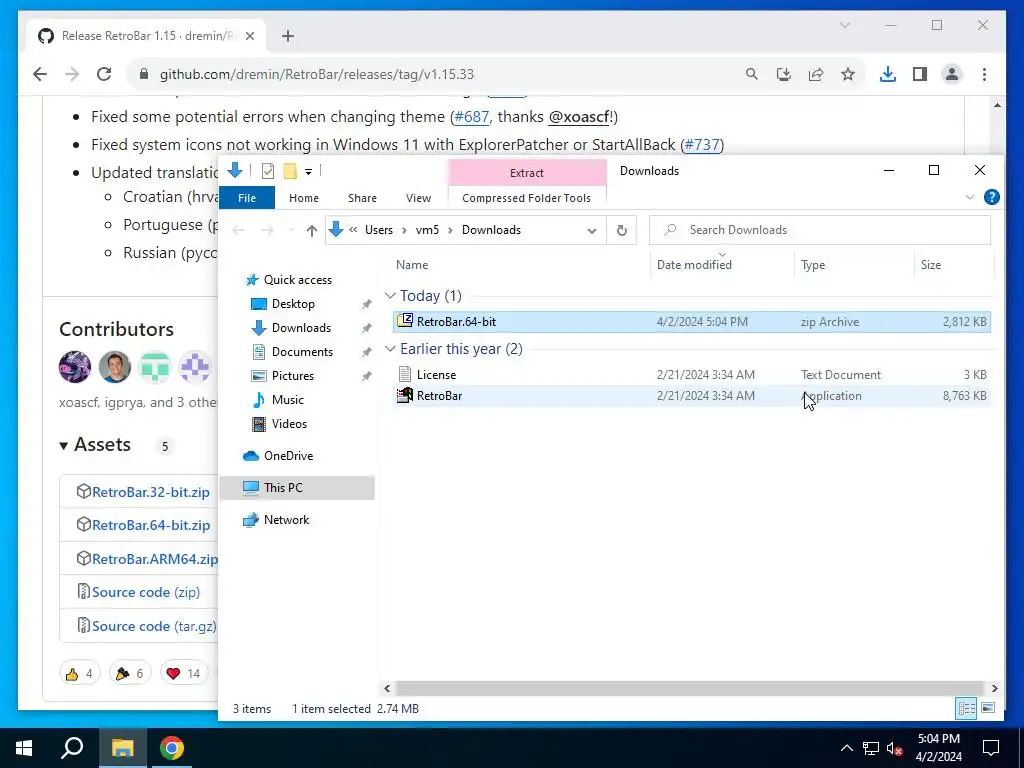This screenshot has width=1024, height=768.
Task: Show hidden system tray icons
Action: click(x=846, y=748)
